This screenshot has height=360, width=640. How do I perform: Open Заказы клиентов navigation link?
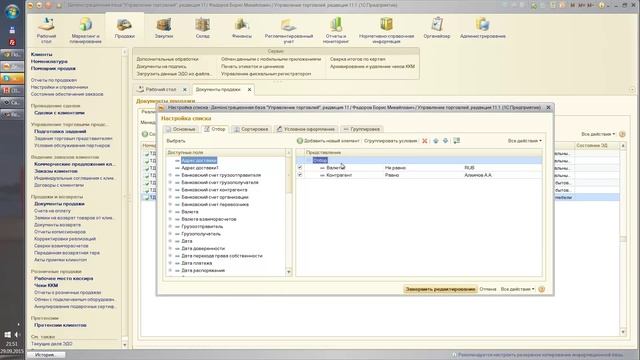pos(56,171)
